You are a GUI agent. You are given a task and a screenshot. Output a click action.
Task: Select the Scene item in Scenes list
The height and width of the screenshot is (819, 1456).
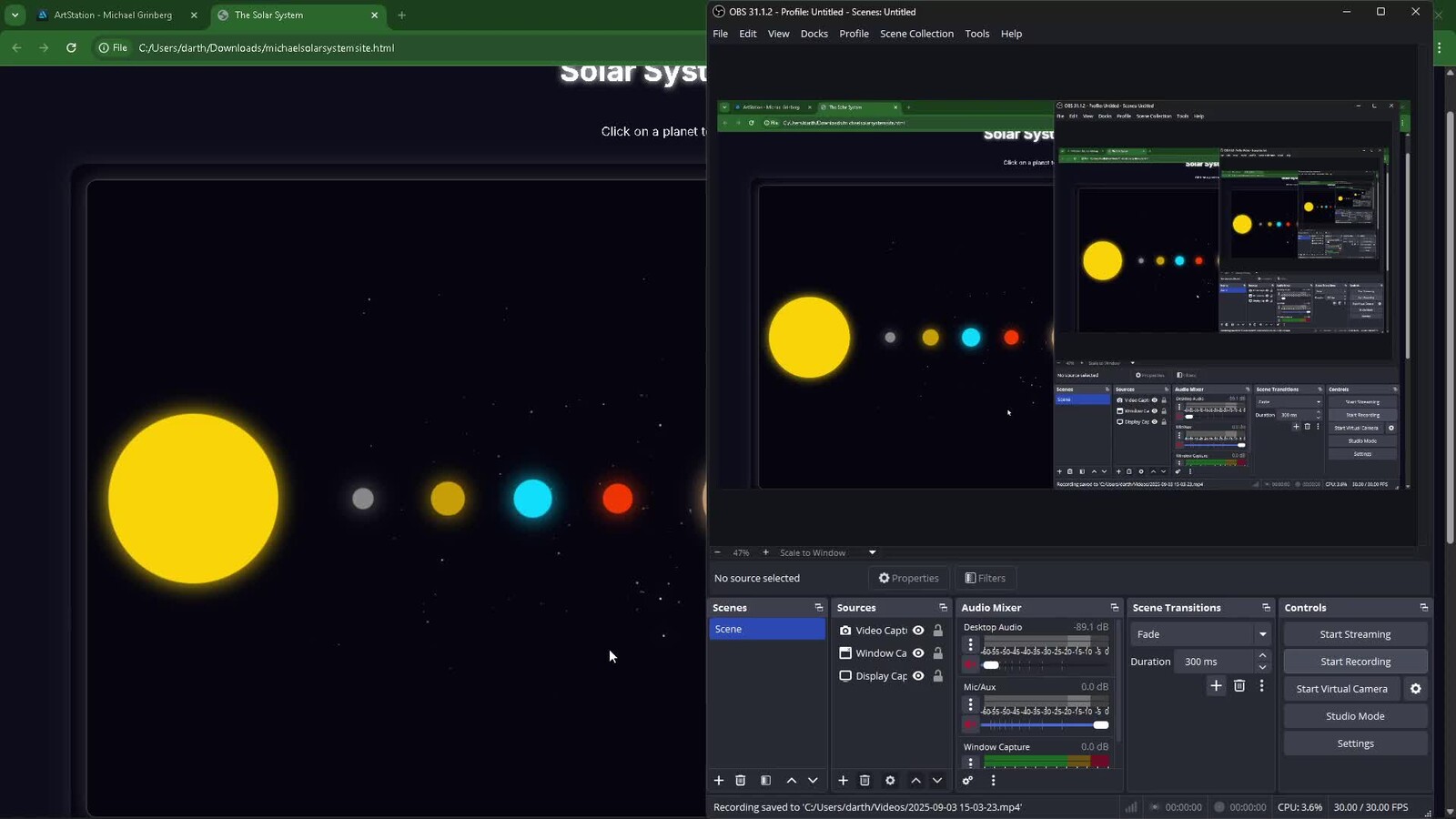(x=767, y=629)
